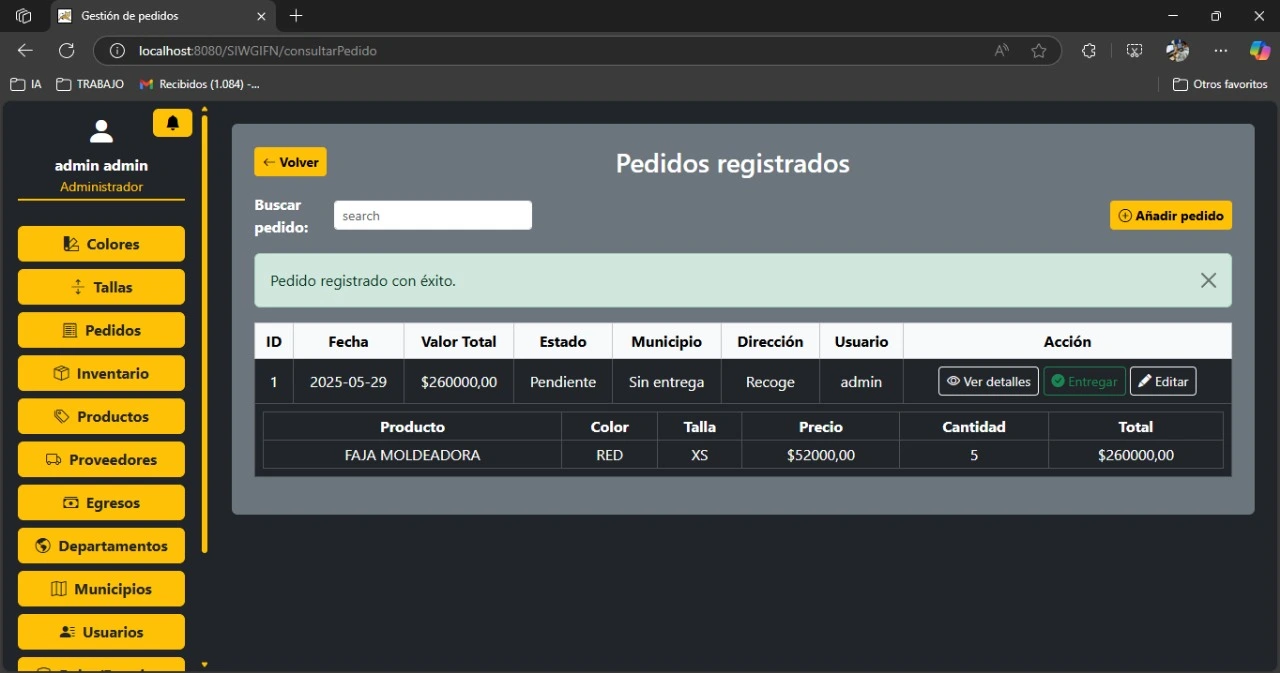Open a new browser tab

pos(295,16)
